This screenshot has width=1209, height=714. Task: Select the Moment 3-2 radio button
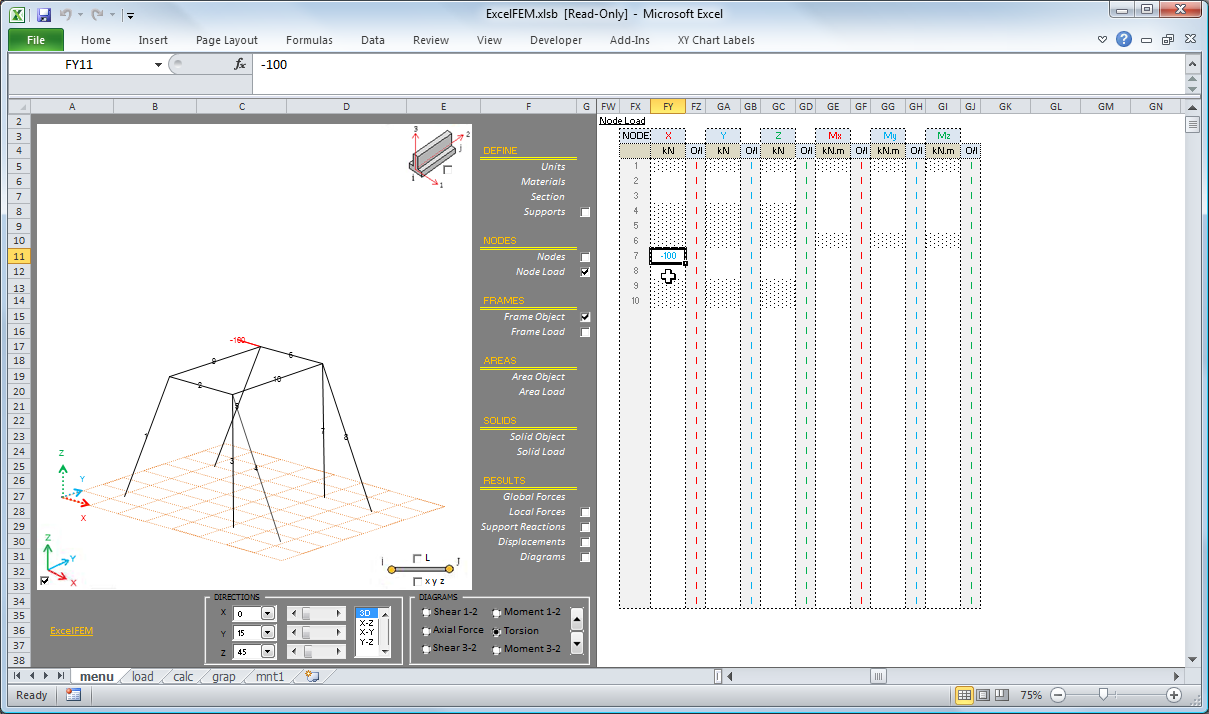[x=497, y=649]
